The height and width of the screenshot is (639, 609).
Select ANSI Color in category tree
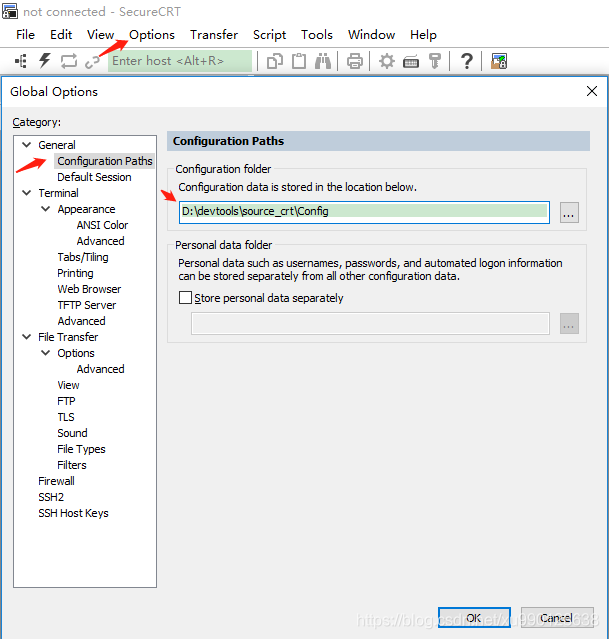click(x=102, y=225)
